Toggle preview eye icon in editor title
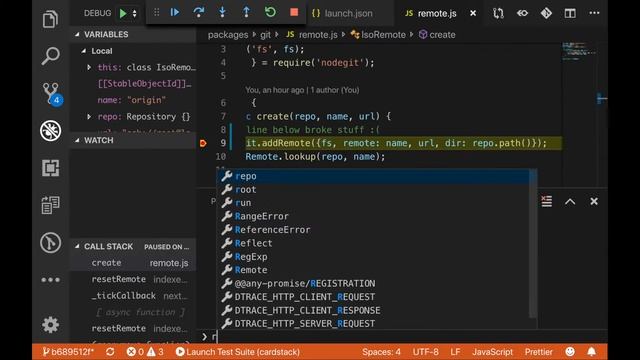 point(522,13)
